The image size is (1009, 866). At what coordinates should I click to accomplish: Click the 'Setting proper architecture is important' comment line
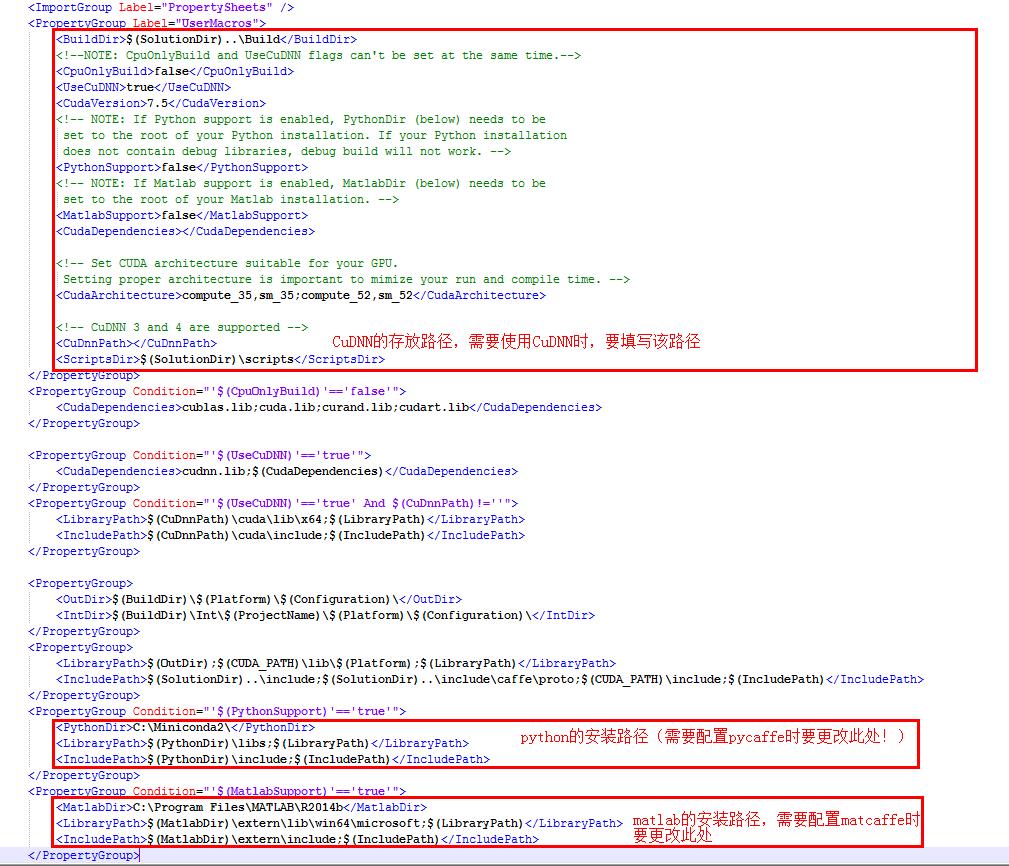click(x=346, y=279)
